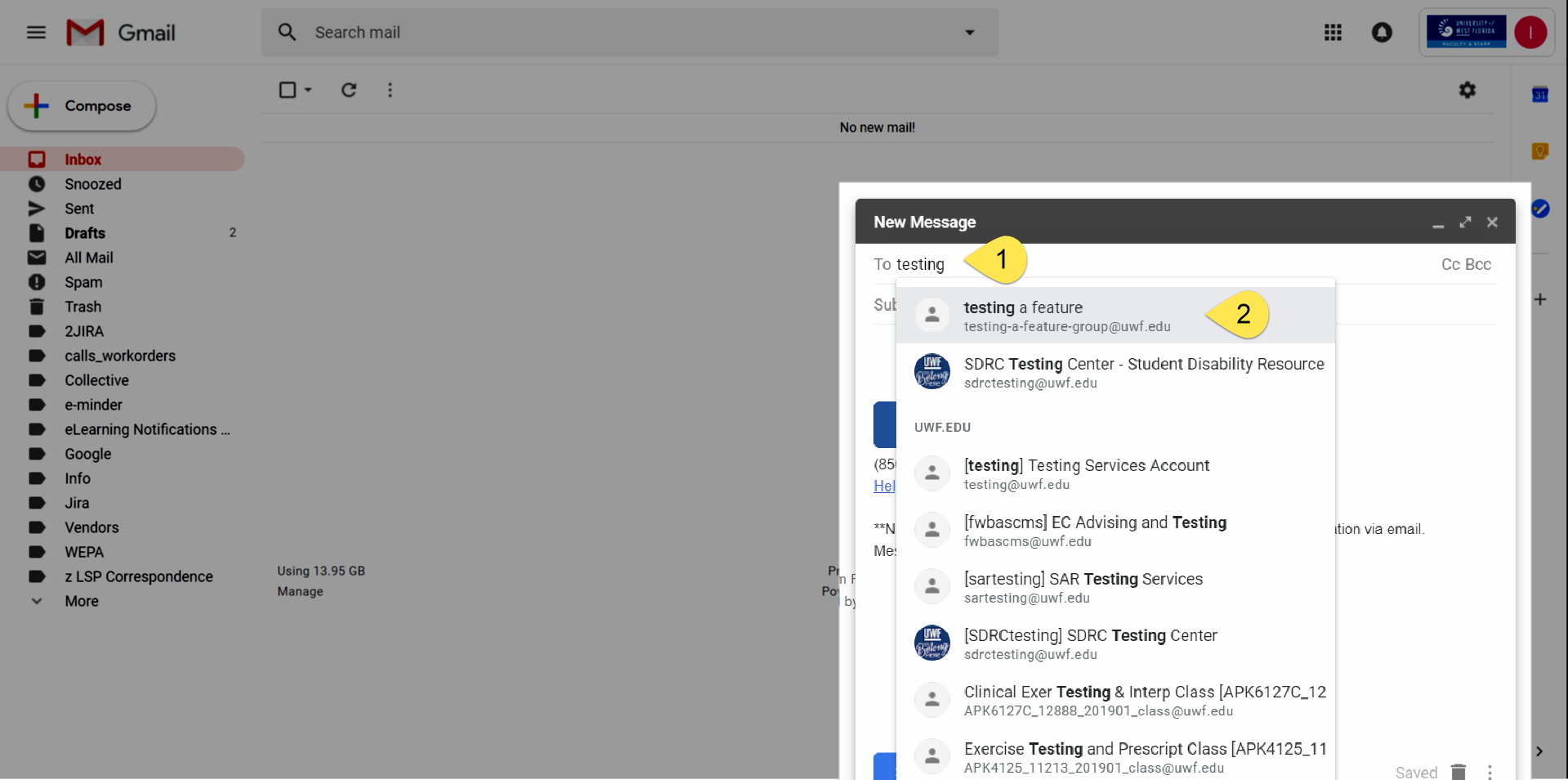Click the Compose button
This screenshot has height=780, width=1568.
[x=82, y=106]
